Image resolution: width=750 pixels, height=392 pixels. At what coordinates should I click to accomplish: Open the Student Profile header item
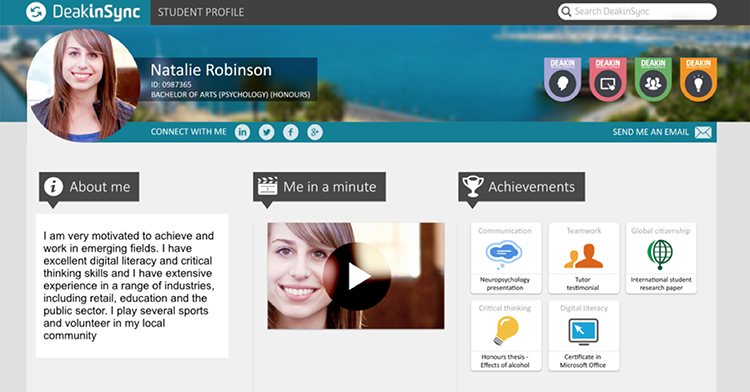[x=201, y=12]
